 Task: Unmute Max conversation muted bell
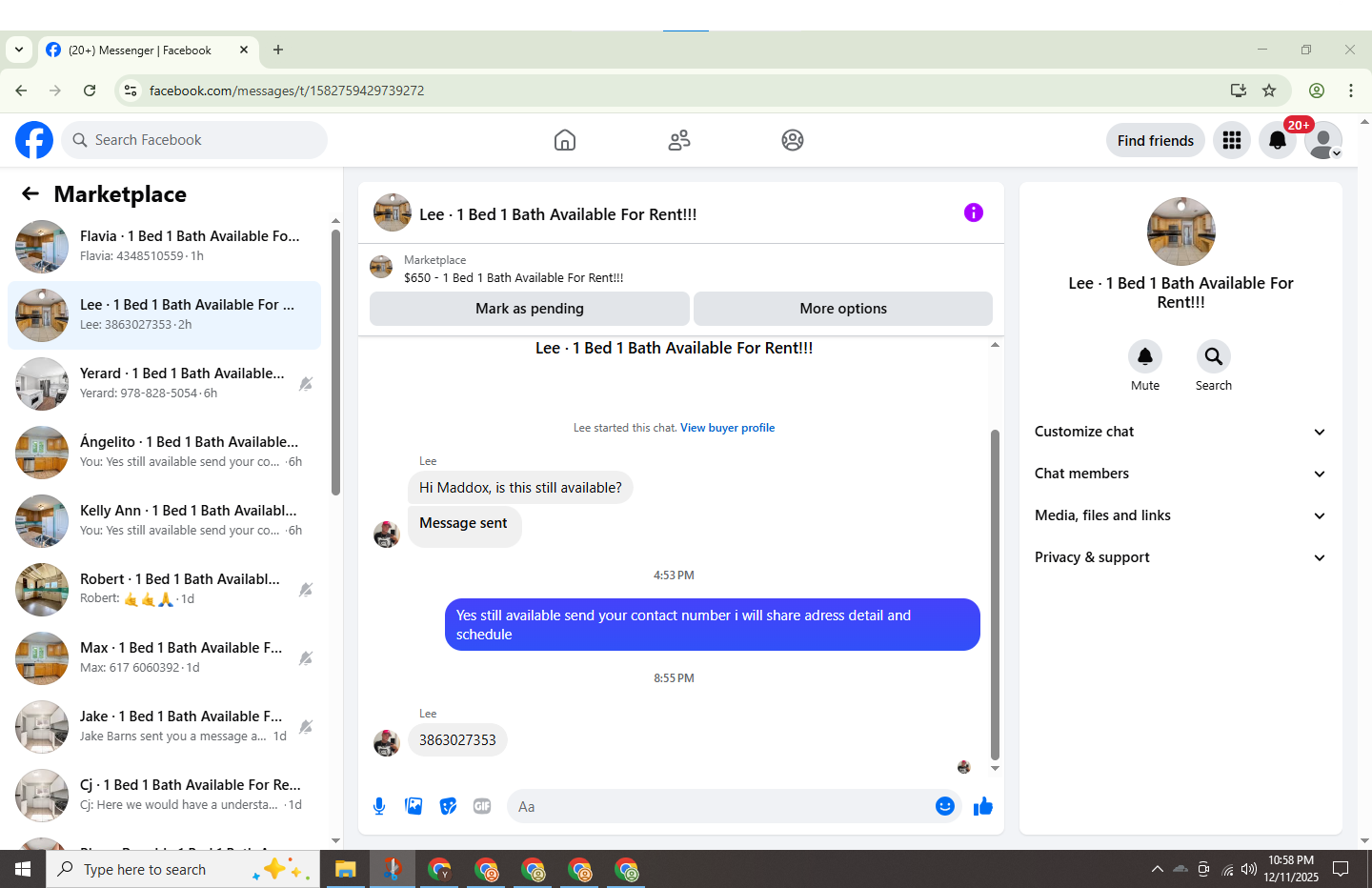tap(306, 658)
